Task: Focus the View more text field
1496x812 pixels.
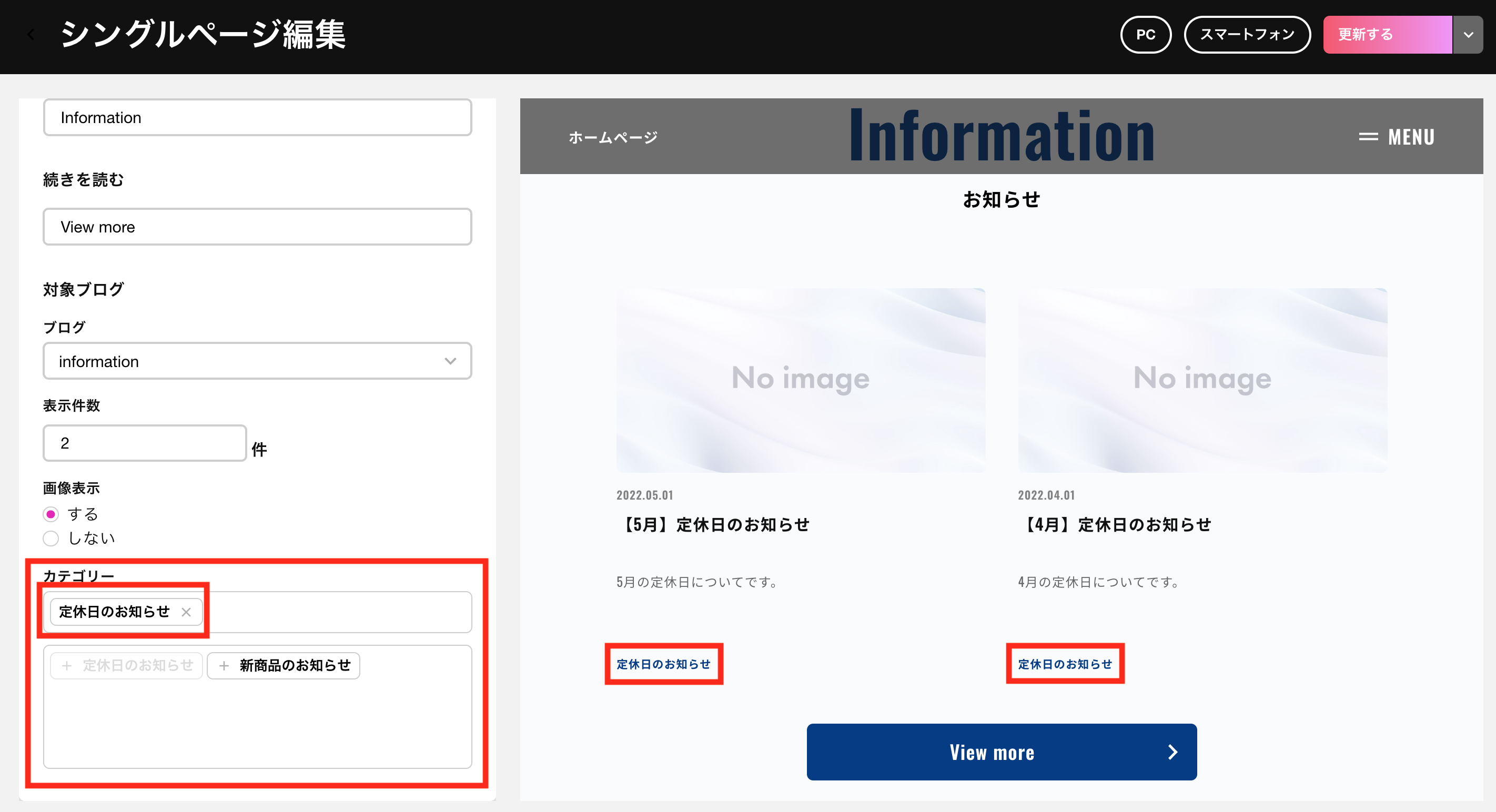Action: click(257, 227)
